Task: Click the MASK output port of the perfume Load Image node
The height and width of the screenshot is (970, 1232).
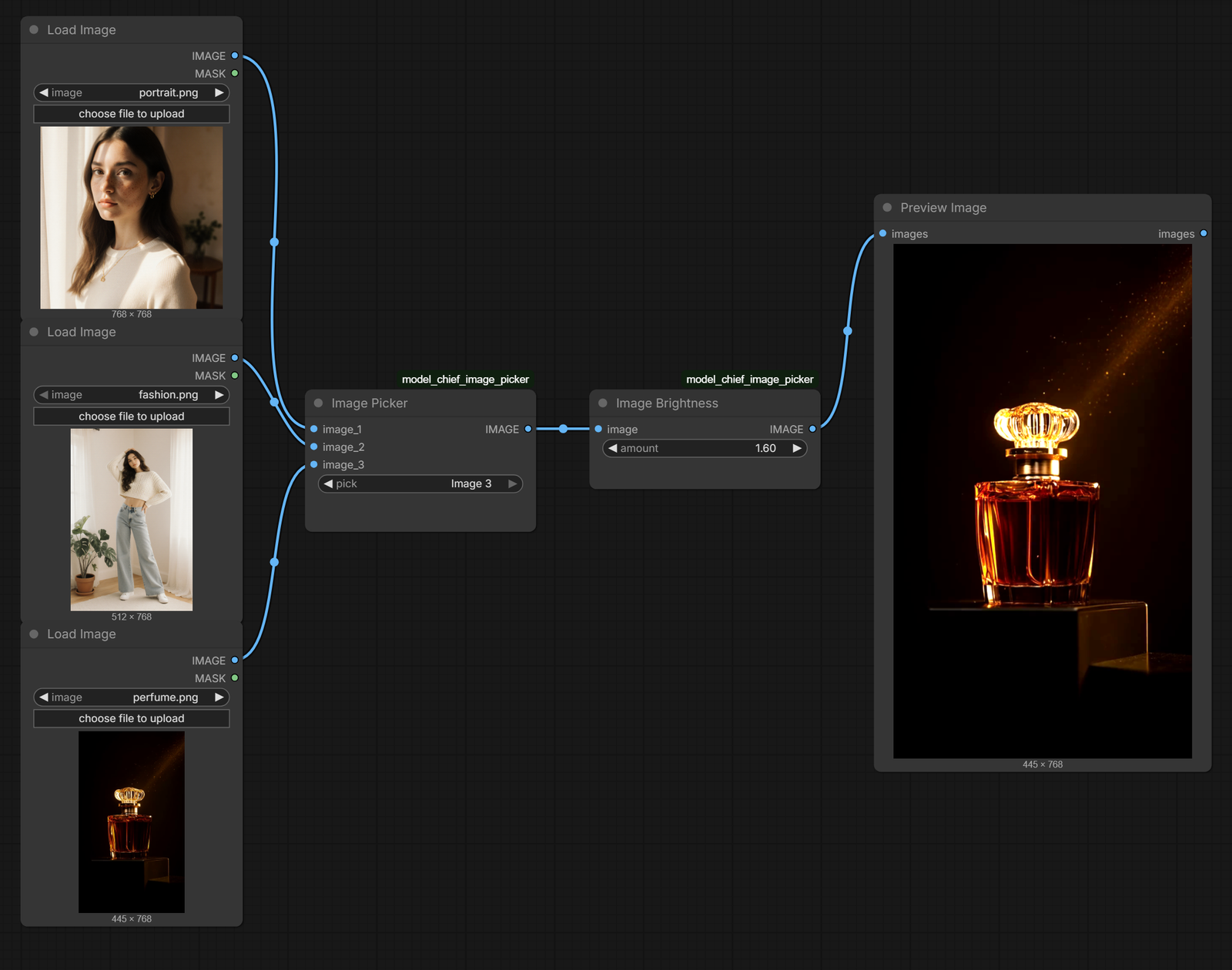Action: [x=235, y=678]
